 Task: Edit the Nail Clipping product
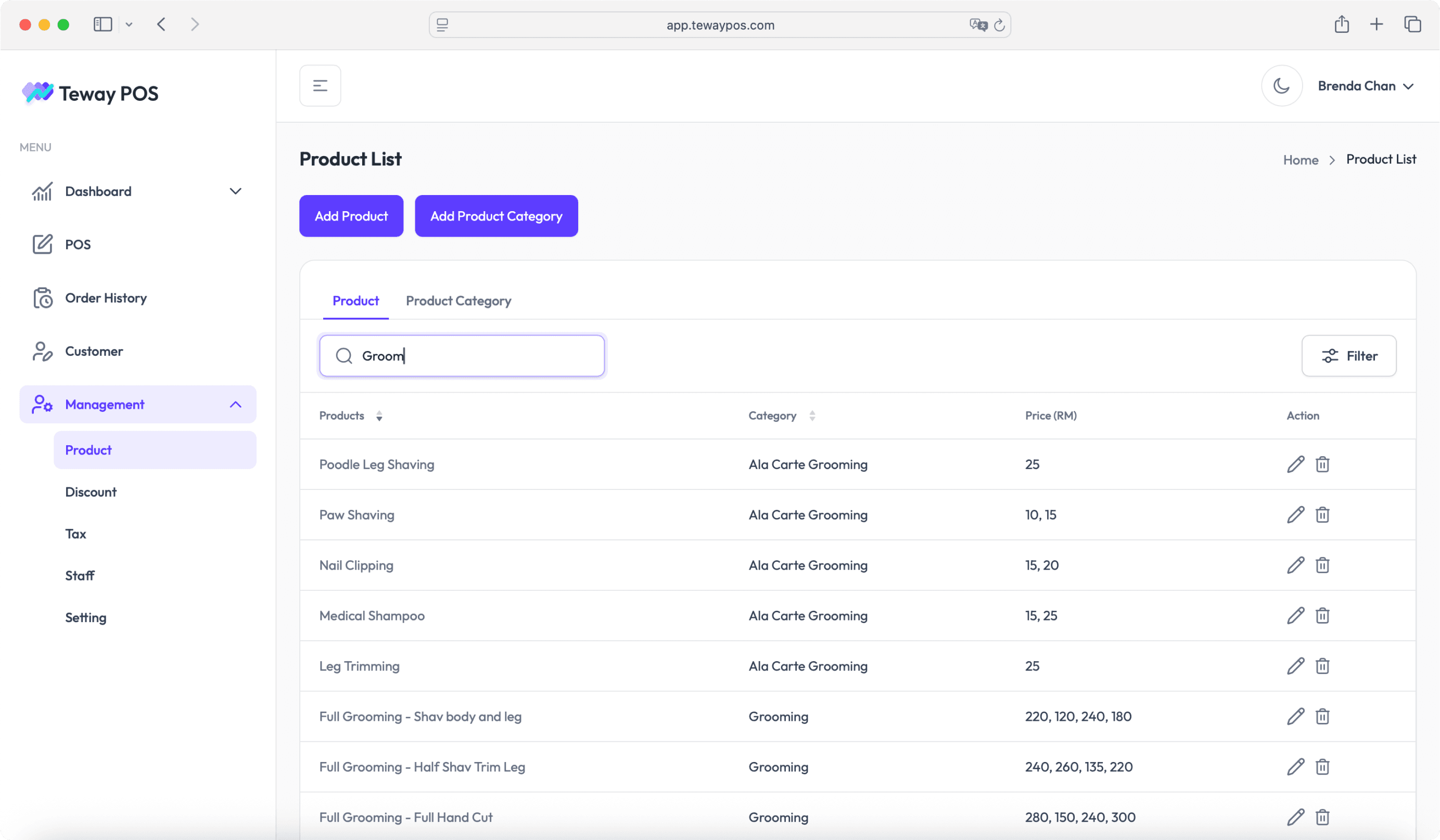[1295, 565]
